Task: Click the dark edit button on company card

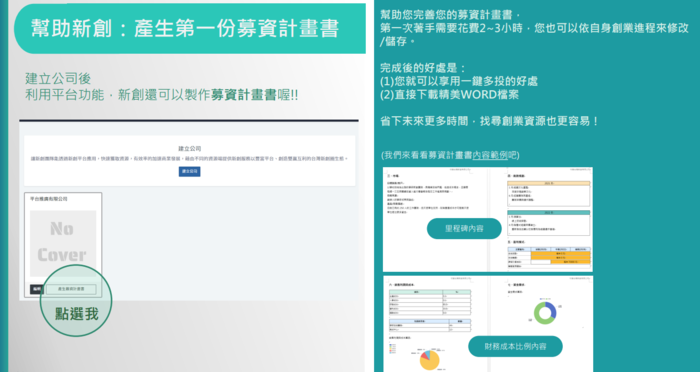Action: [37, 289]
